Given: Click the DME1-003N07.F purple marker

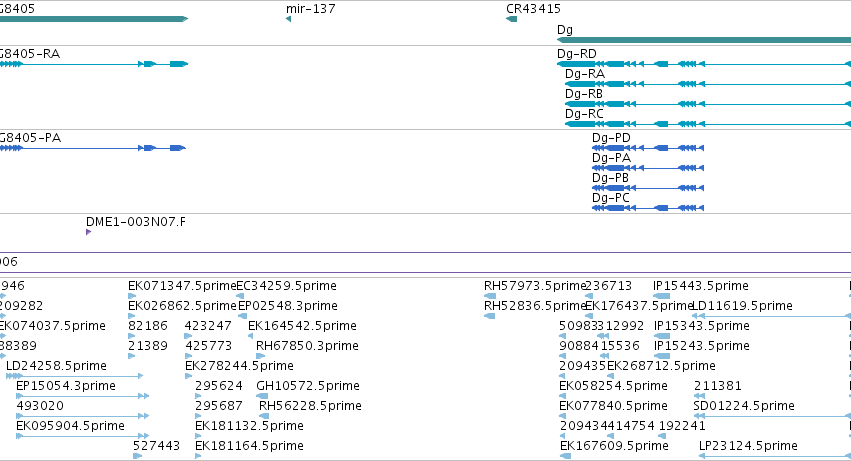Looking at the screenshot, I should 88,232.
